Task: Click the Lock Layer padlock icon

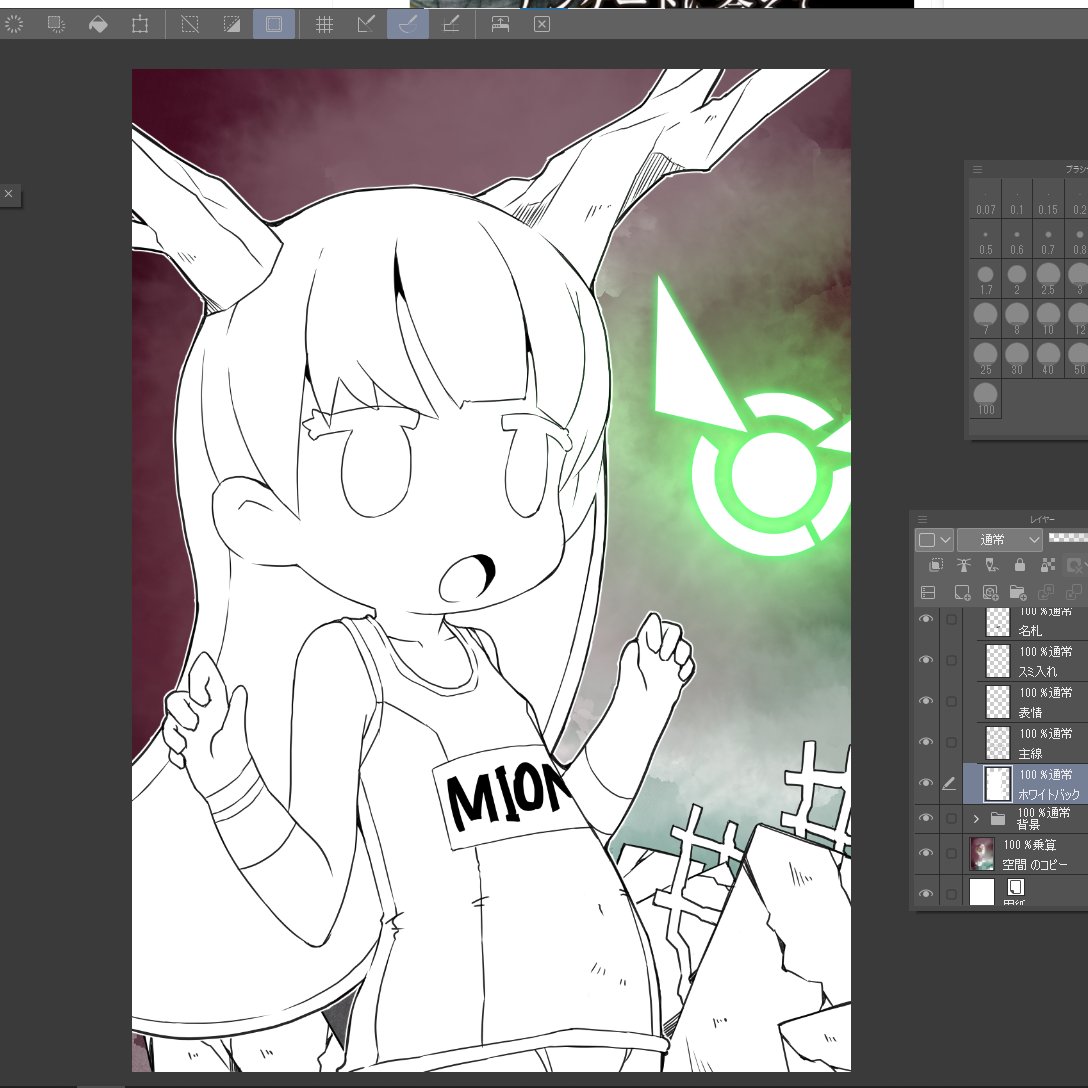Action: pyautogui.click(x=1019, y=565)
